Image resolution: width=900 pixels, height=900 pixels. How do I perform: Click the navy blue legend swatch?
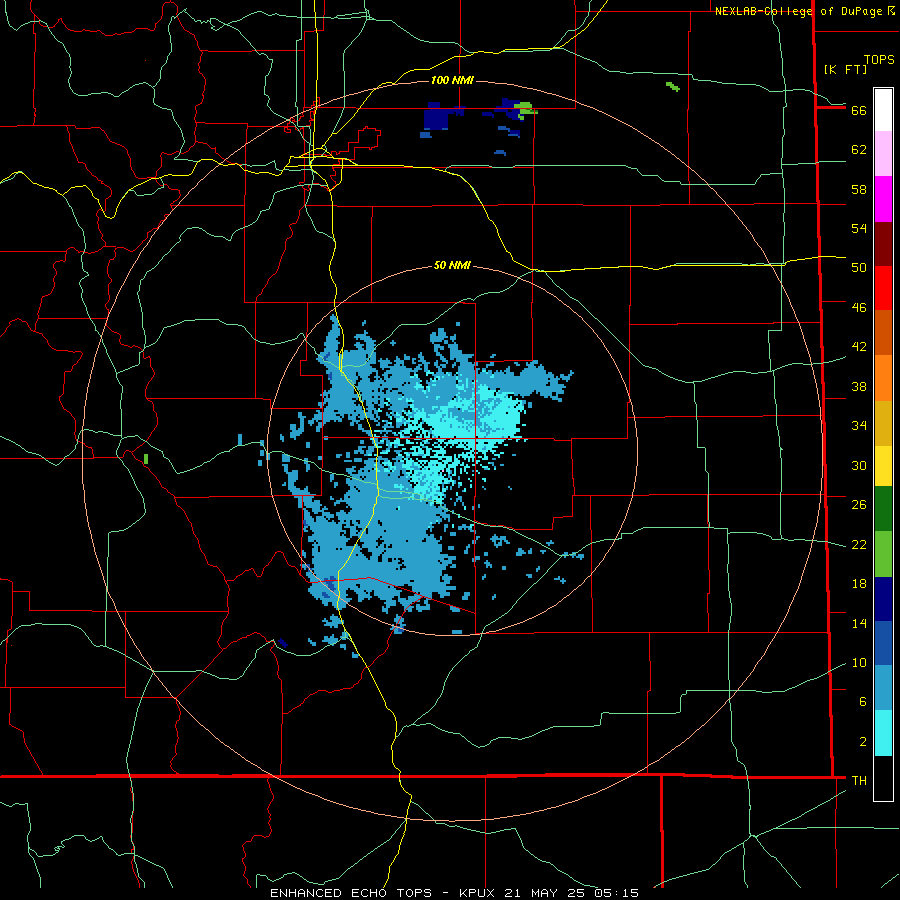click(883, 599)
